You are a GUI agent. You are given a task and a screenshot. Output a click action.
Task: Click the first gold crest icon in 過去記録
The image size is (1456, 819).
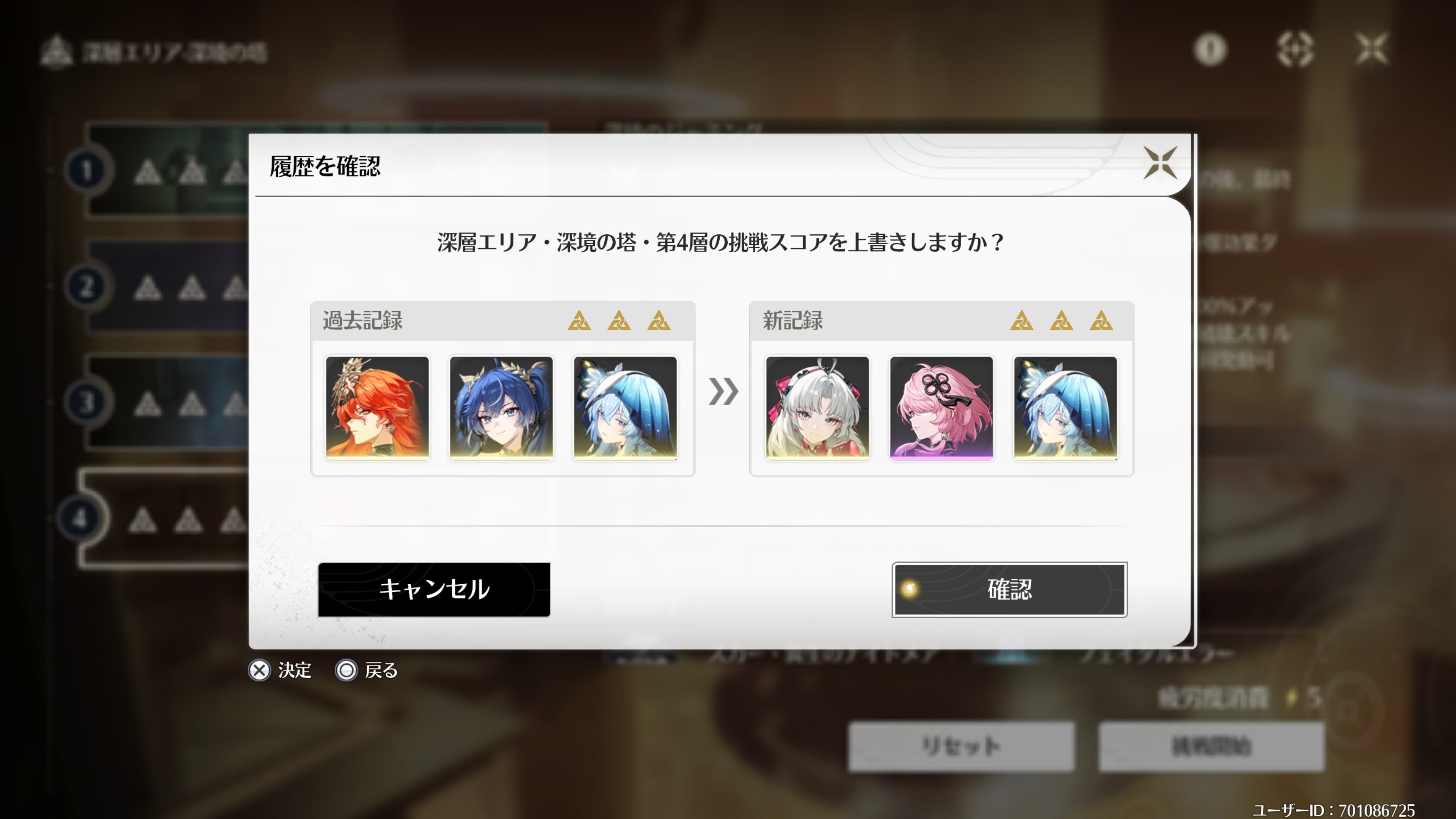579,320
